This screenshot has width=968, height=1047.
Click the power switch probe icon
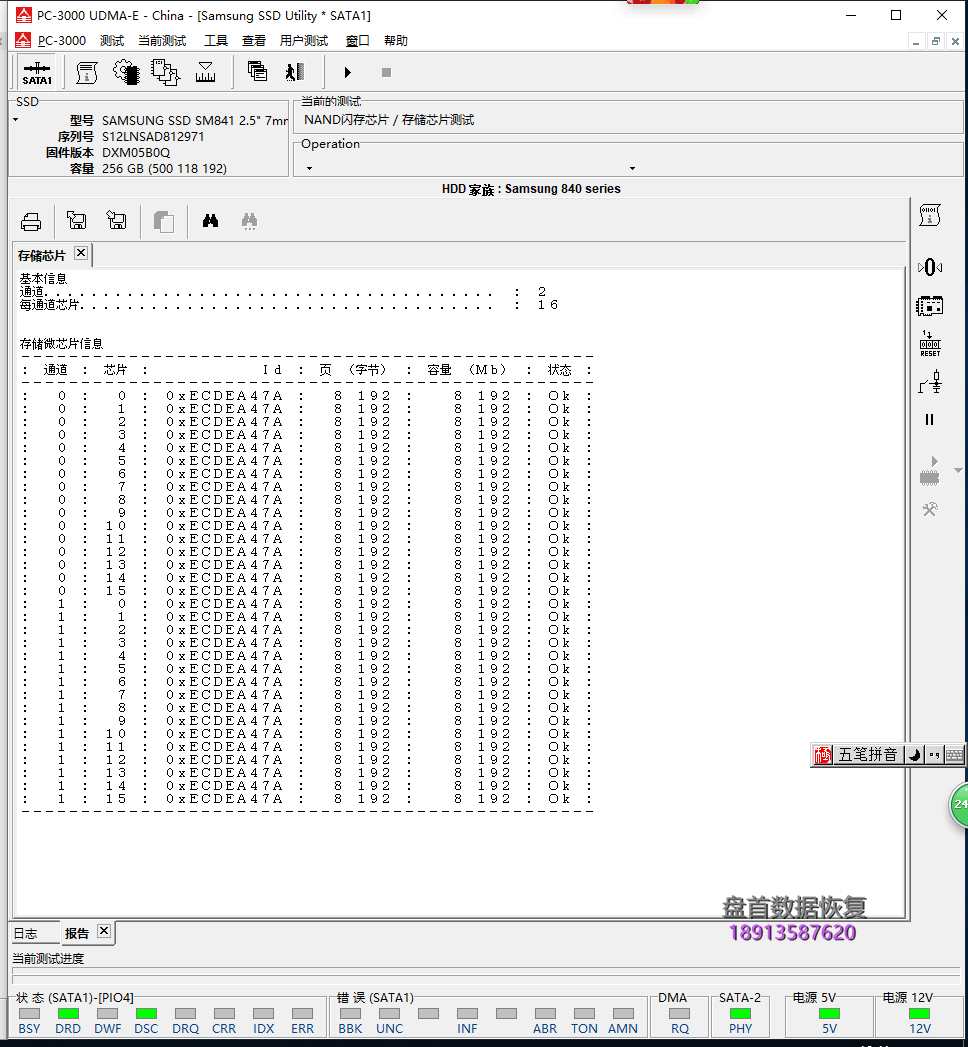click(x=931, y=383)
